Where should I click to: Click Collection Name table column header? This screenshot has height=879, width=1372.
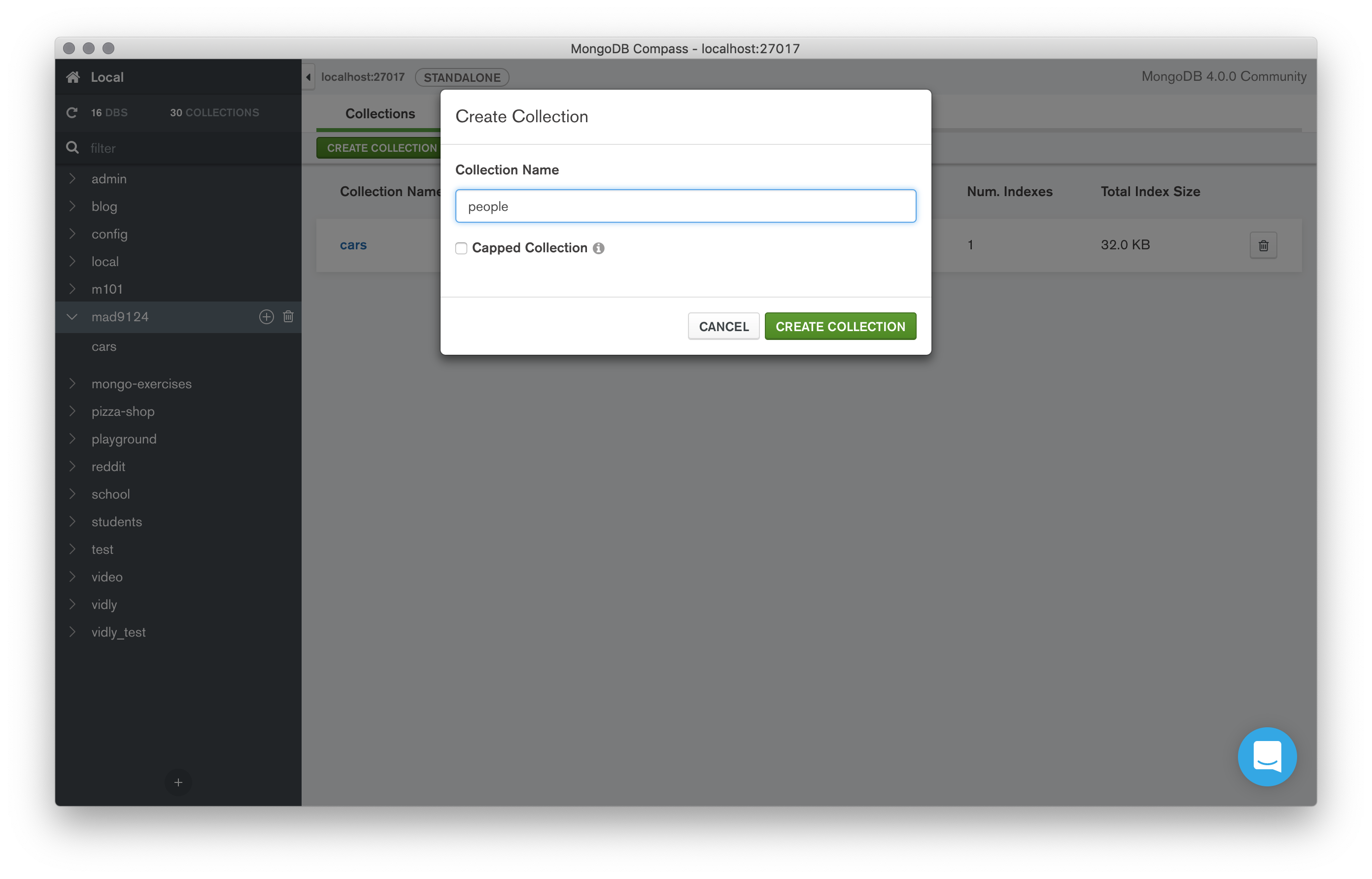(x=390, y=192)
